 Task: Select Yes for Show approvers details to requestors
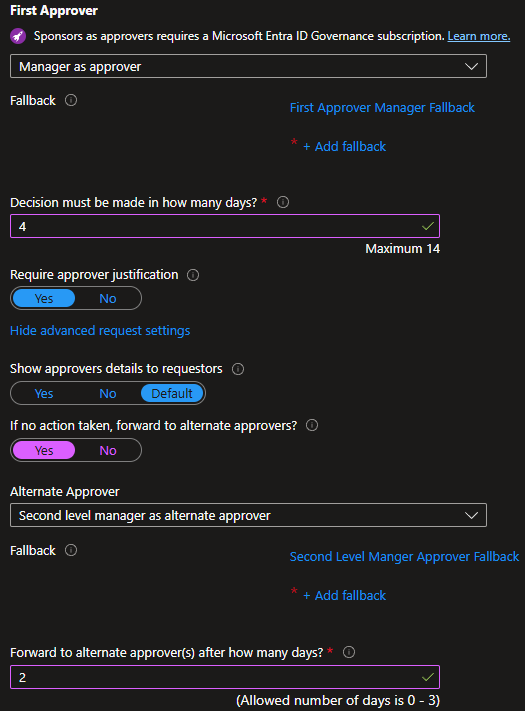(44, 393)
